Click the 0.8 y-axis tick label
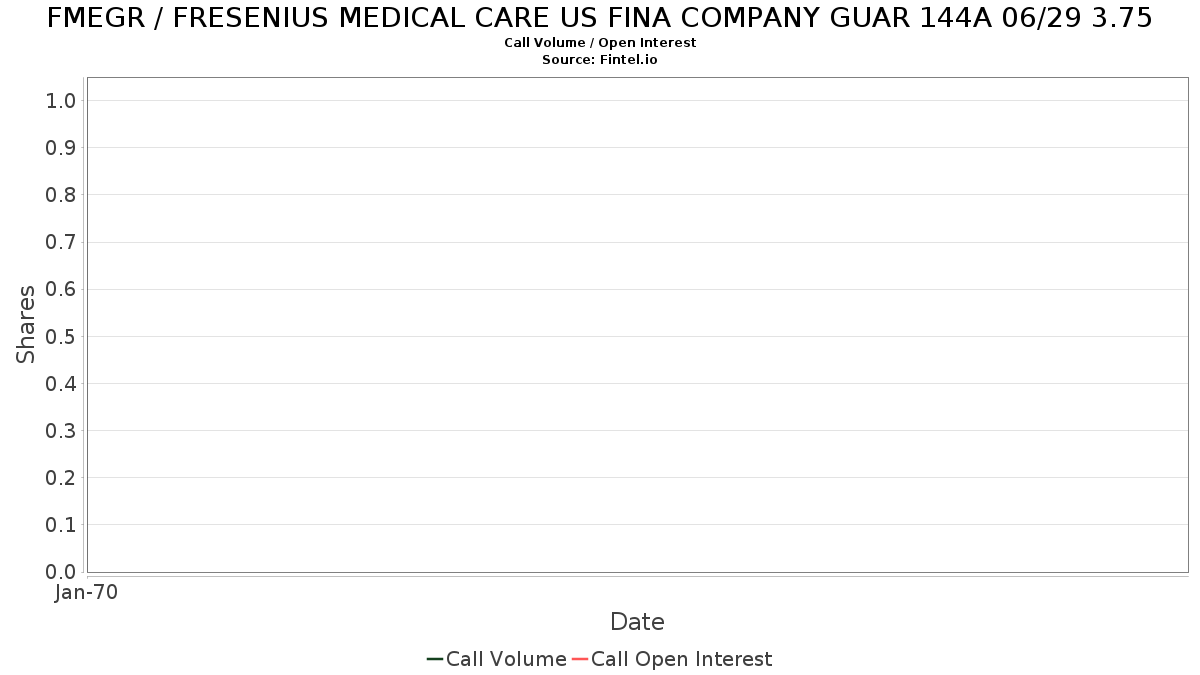Image resolution: width=1200 pixels, height=675 pixels. click(x=61, y=195)
